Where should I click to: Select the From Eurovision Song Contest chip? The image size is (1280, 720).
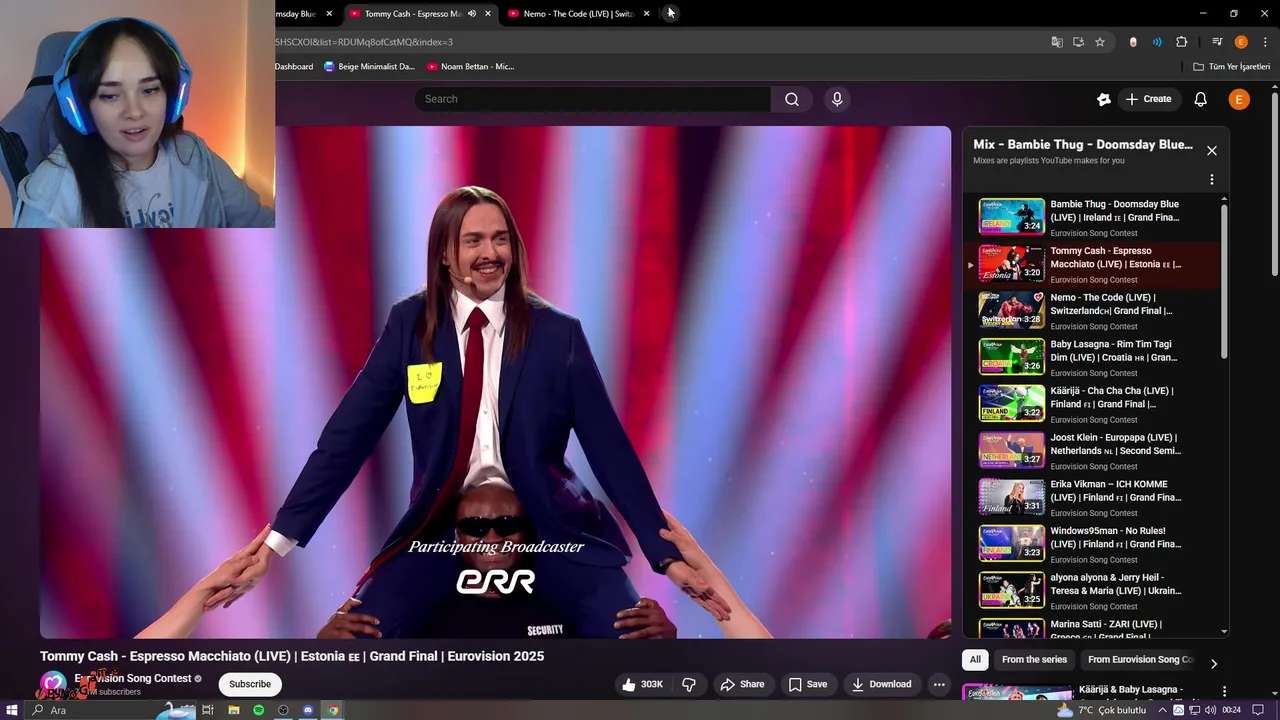(x=1140, y=660)
